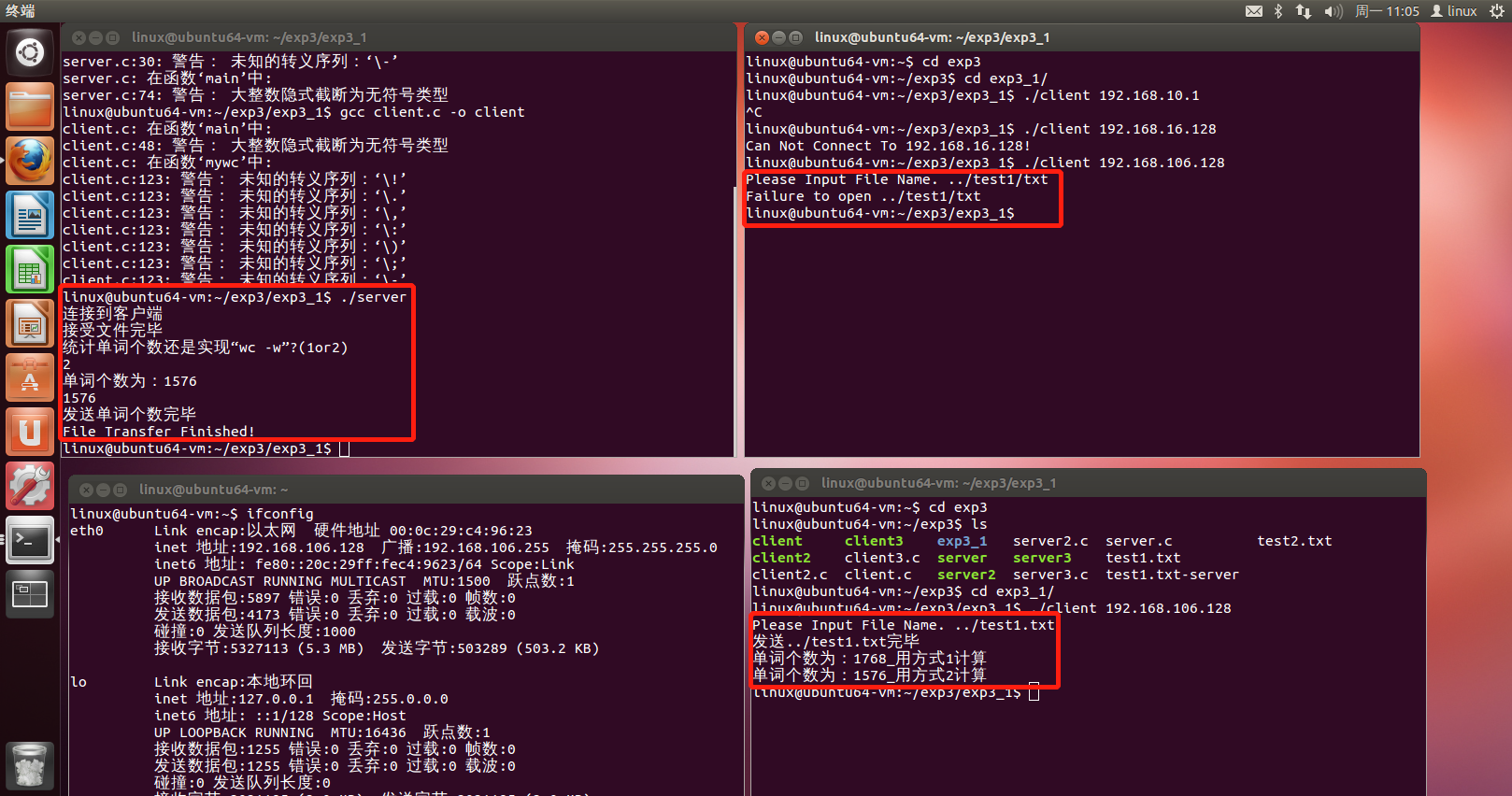Viewport: 1512px width, 796px height.
Task: Click '单词个数为：1576' line in server terminal
Action: point(130,381)
